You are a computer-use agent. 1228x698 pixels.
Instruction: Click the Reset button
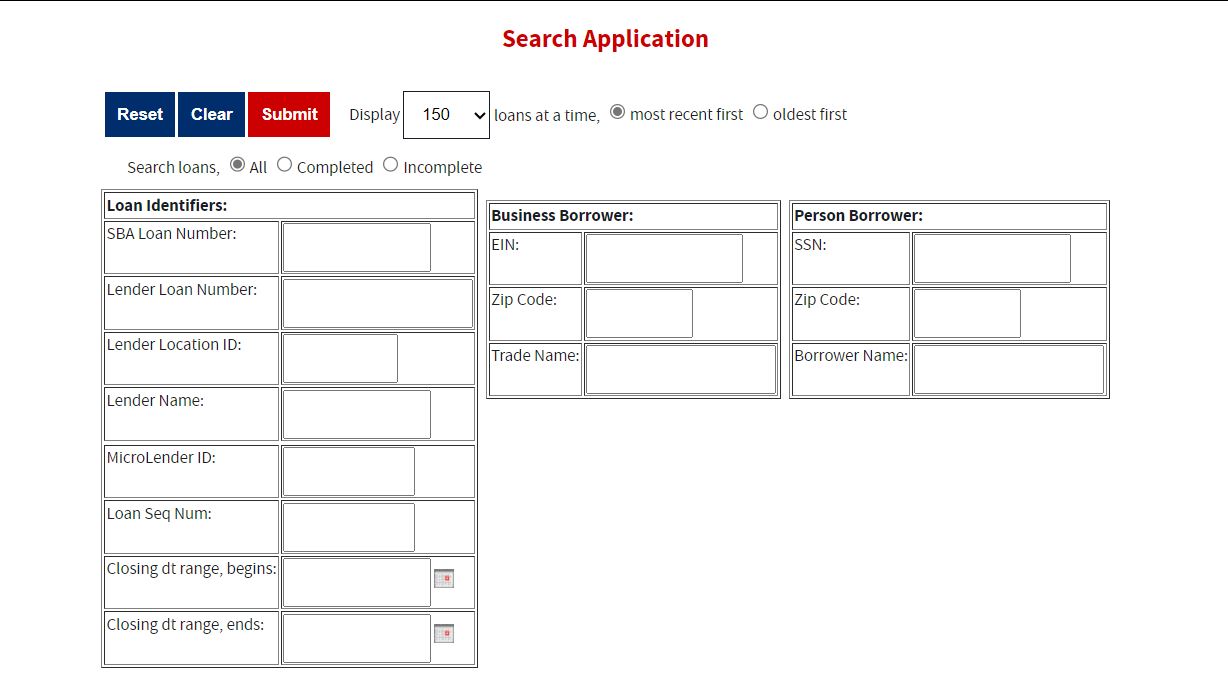(x=140, y=115)
